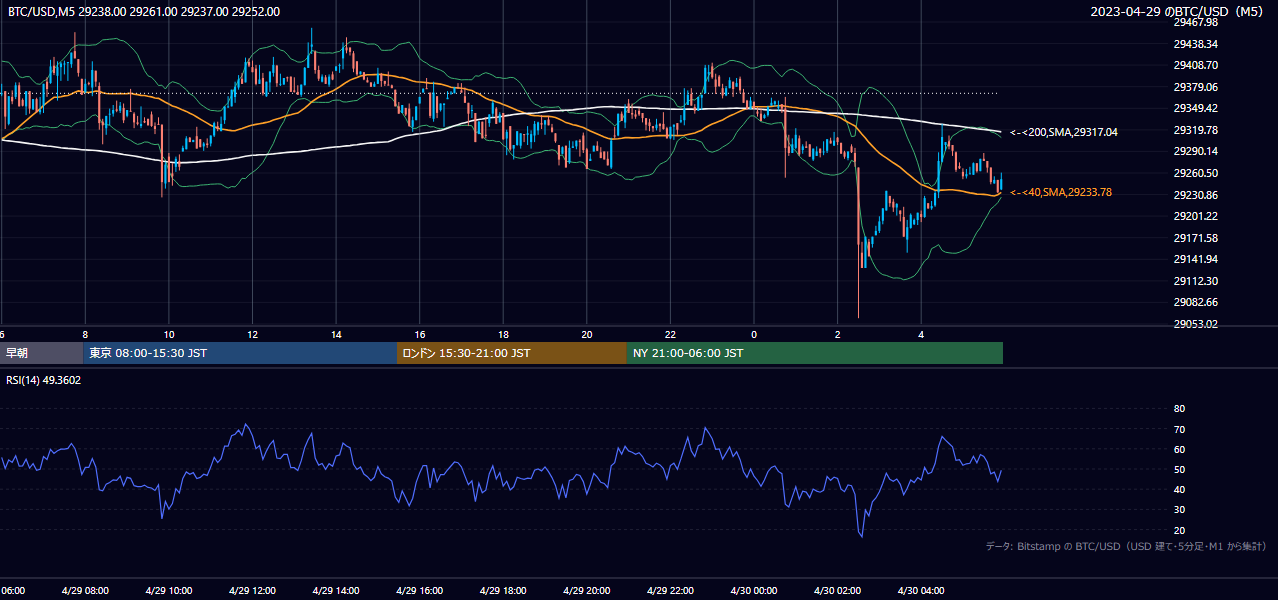
Task: Click price axis value 29379.06
Action: pos(1195,87)
